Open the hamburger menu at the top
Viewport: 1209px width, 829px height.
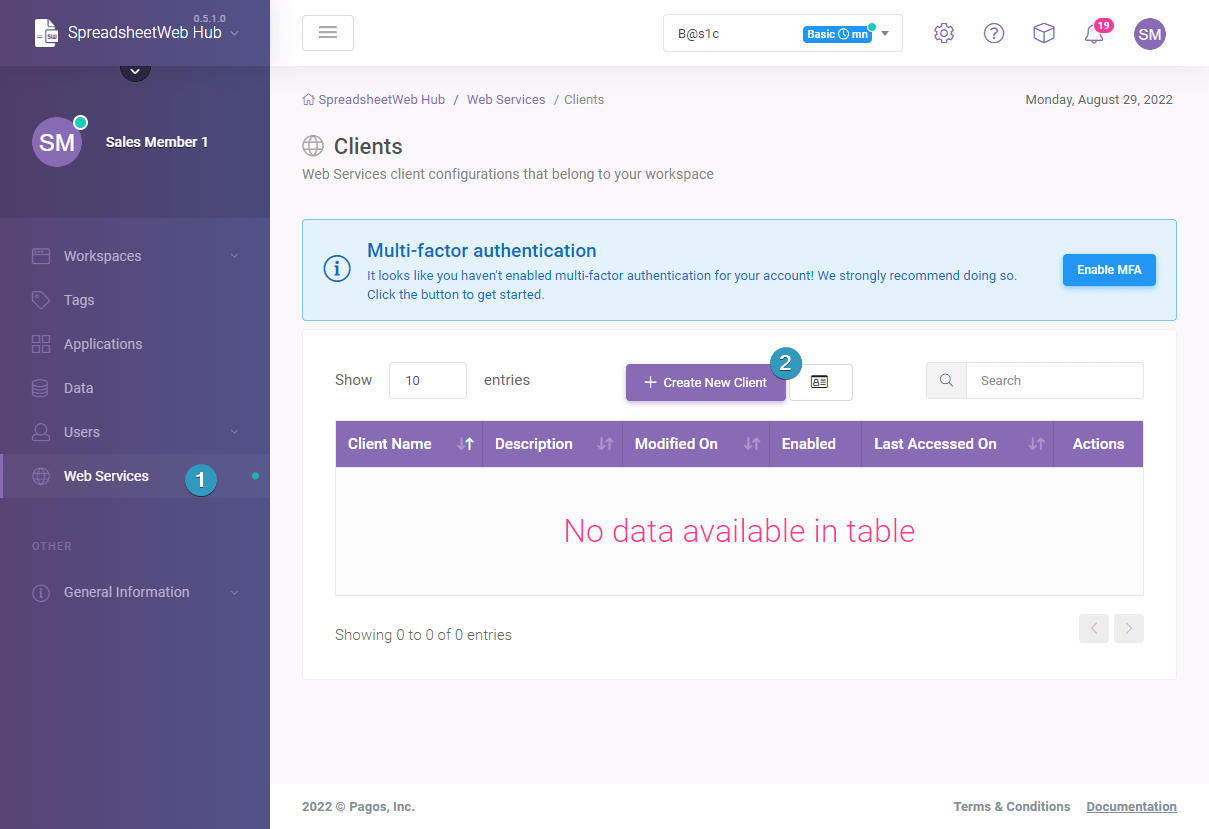328,33
